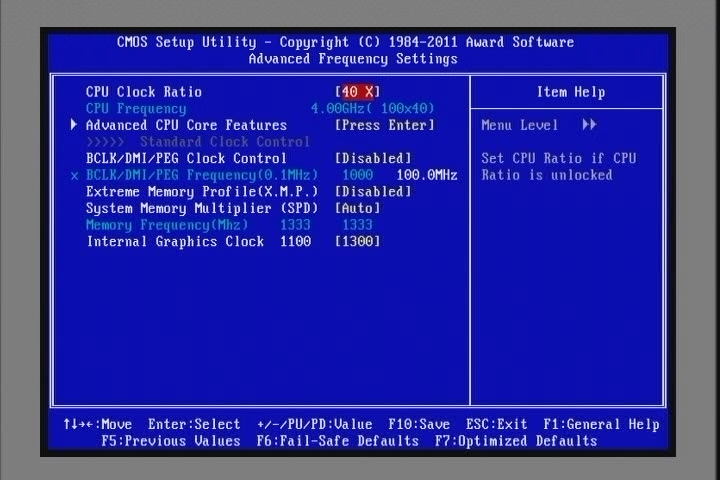Click the arrows Move hint
The height and width of the screenshot is (480, 720).
(98, 424)
